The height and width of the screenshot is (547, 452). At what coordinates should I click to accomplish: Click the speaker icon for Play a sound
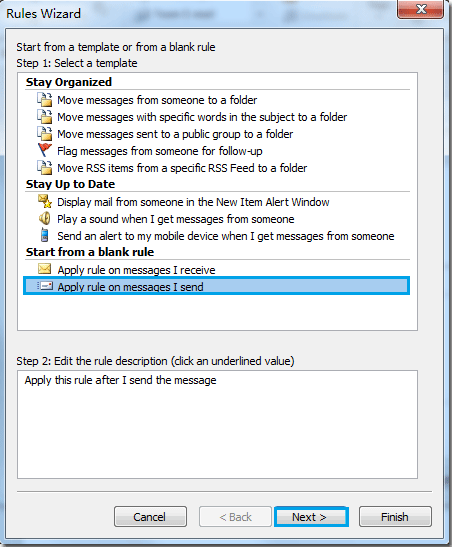pos(45,219)
